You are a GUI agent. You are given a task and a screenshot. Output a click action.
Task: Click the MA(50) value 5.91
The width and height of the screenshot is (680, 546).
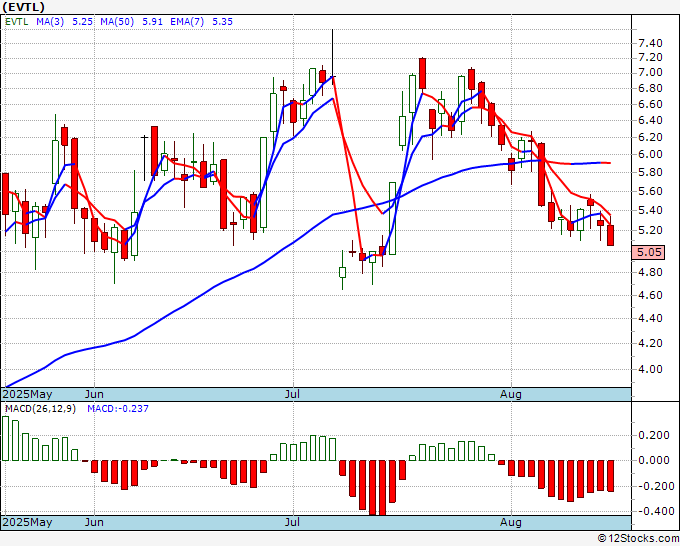pyautogui.click(x=153, y=21)
